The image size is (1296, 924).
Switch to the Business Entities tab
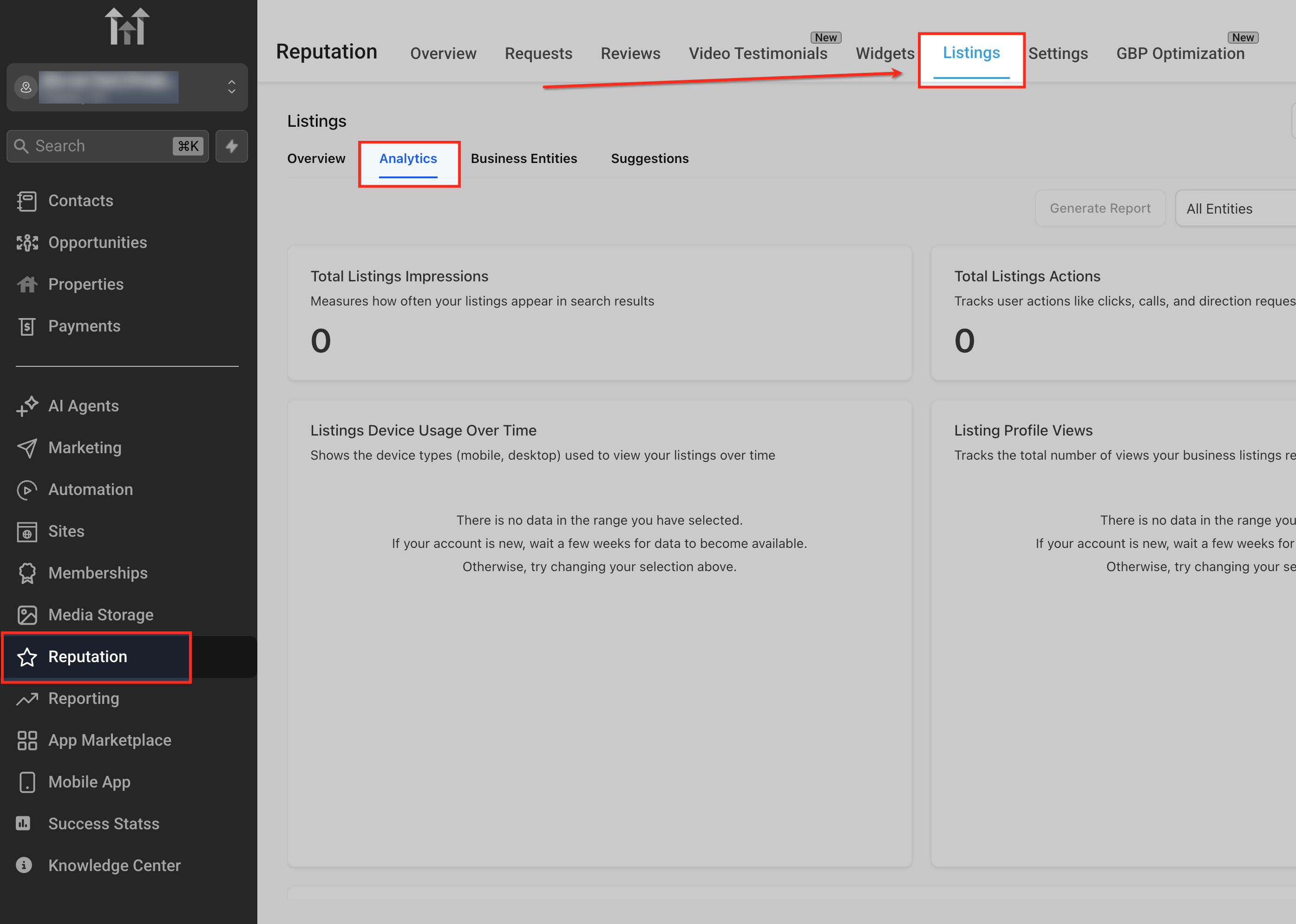click(524, 159)
